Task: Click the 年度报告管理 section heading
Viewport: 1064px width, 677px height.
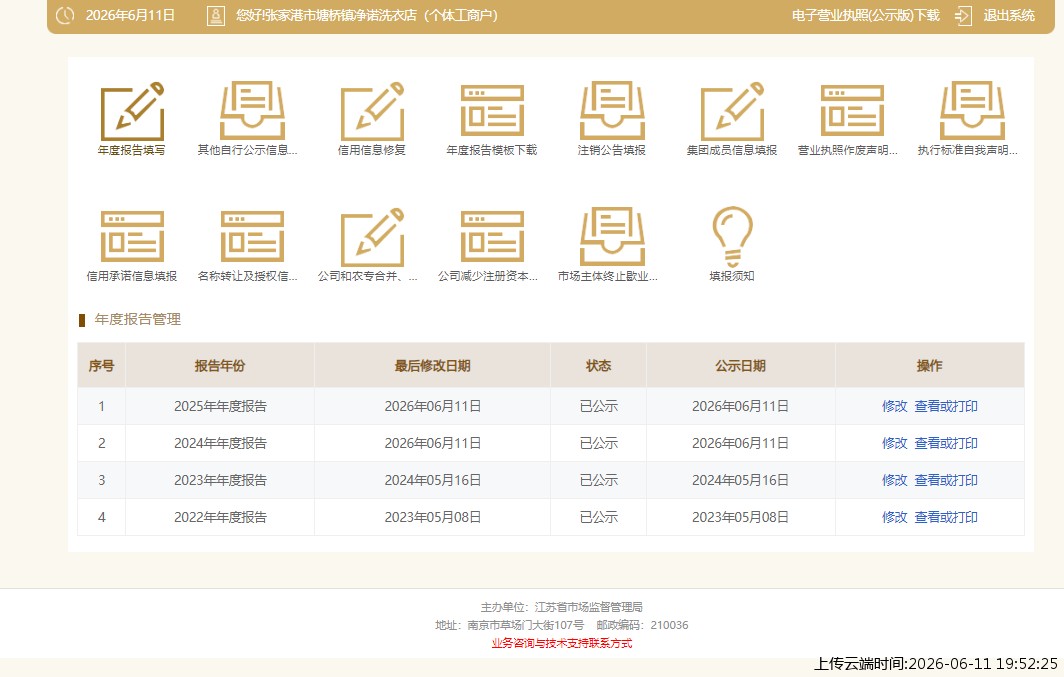Action: point(138,320)
